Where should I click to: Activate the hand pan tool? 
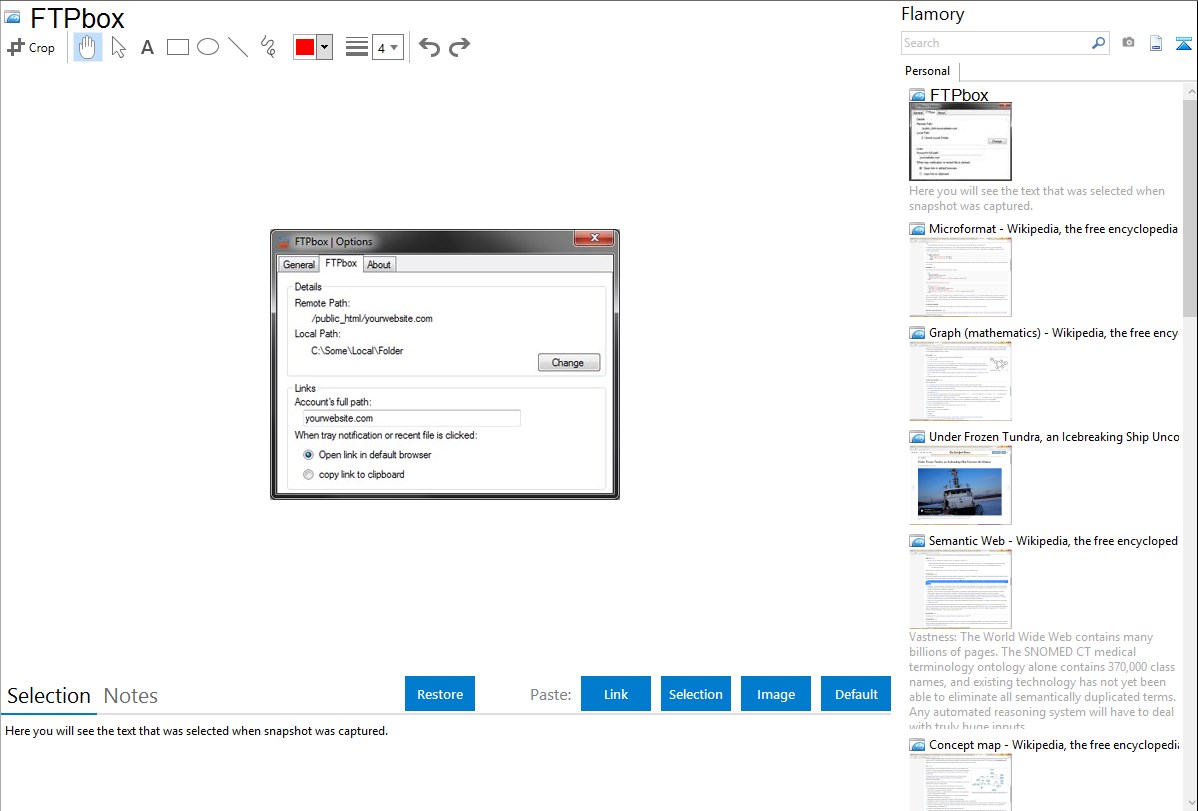point(88,47)
